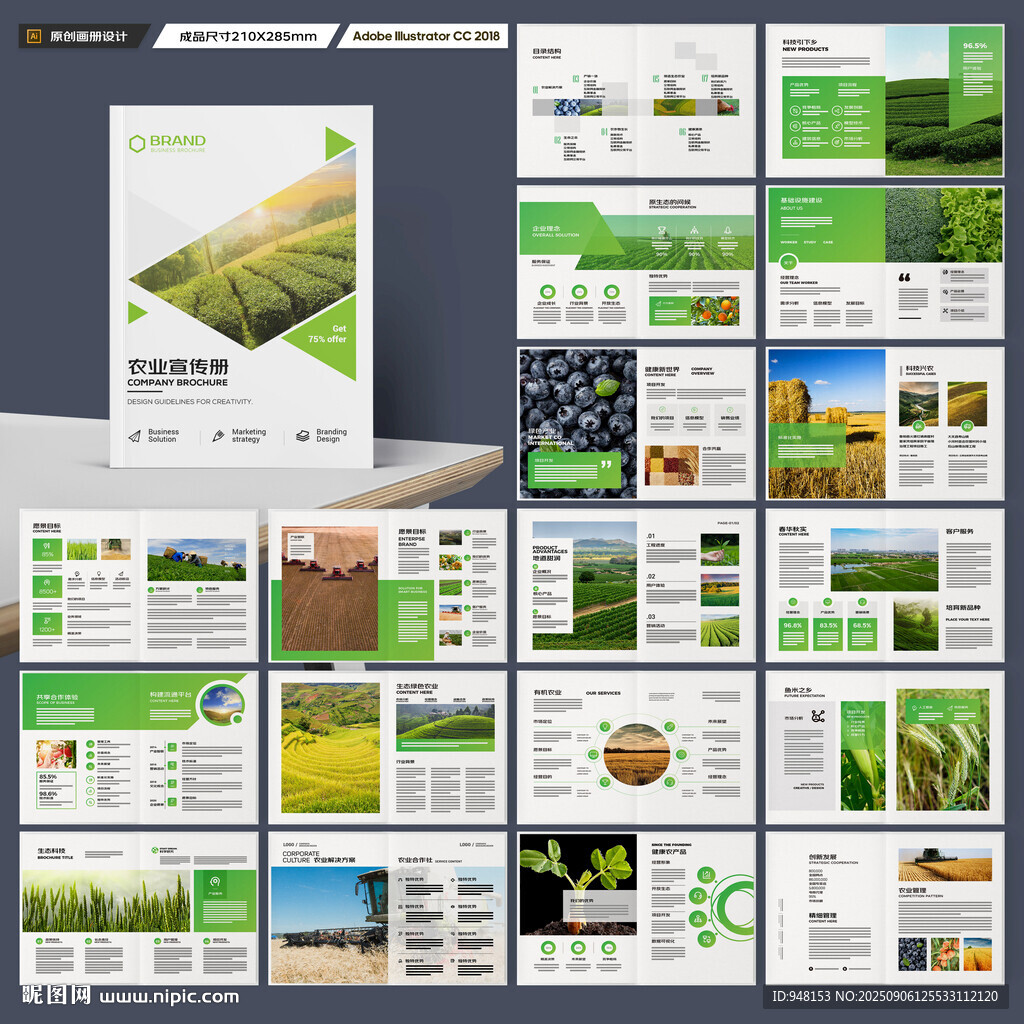Click the 客户服务 heading
1024x1024 pixels.
point(959,532)
